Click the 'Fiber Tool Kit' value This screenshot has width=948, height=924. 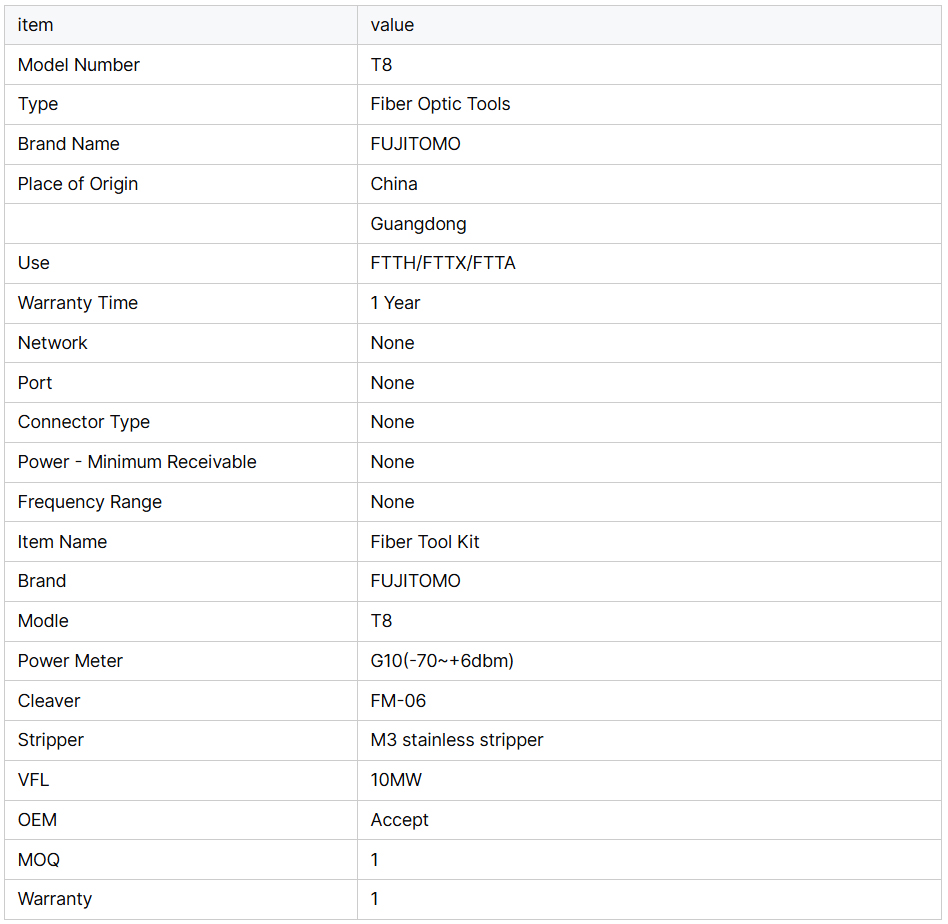[425, 542]
